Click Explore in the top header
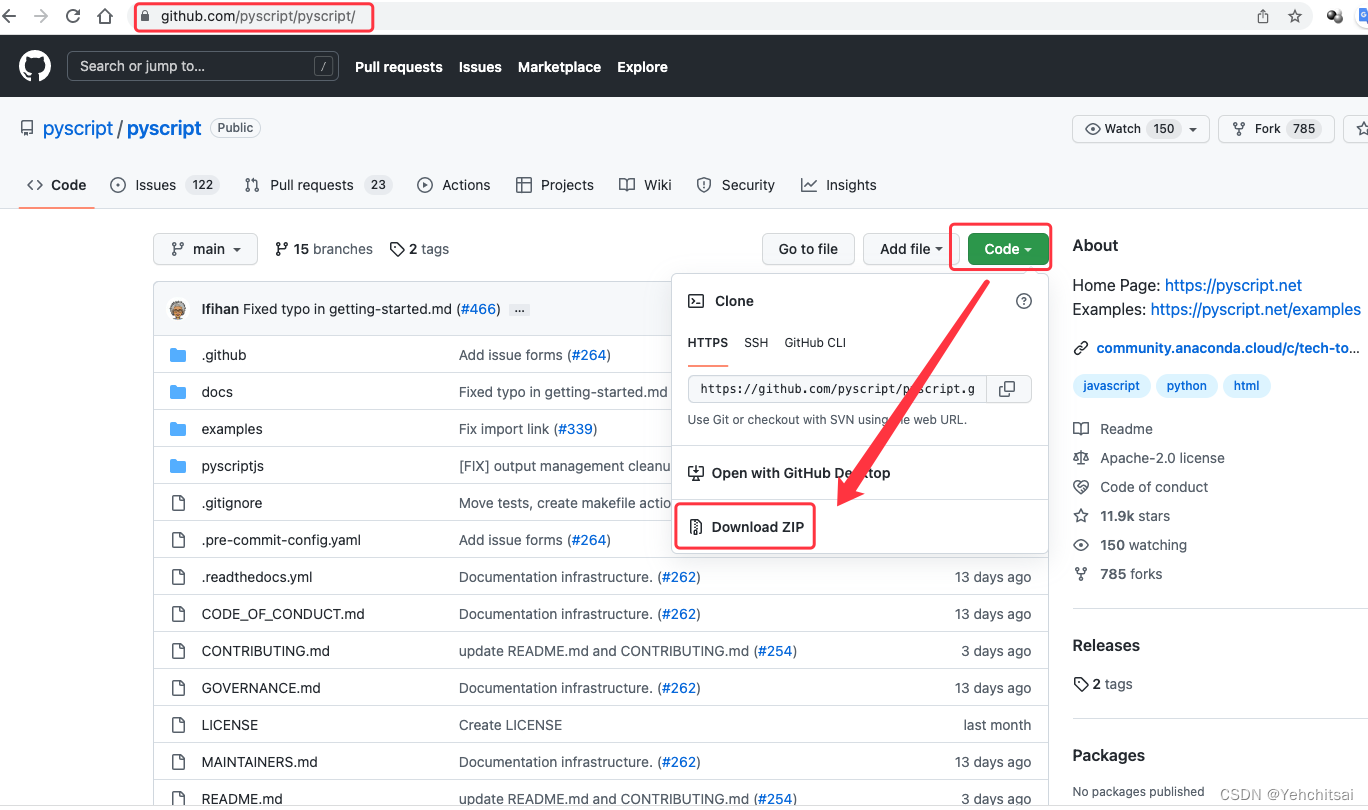Viewport: 1368px width, 810px height. 642,67
